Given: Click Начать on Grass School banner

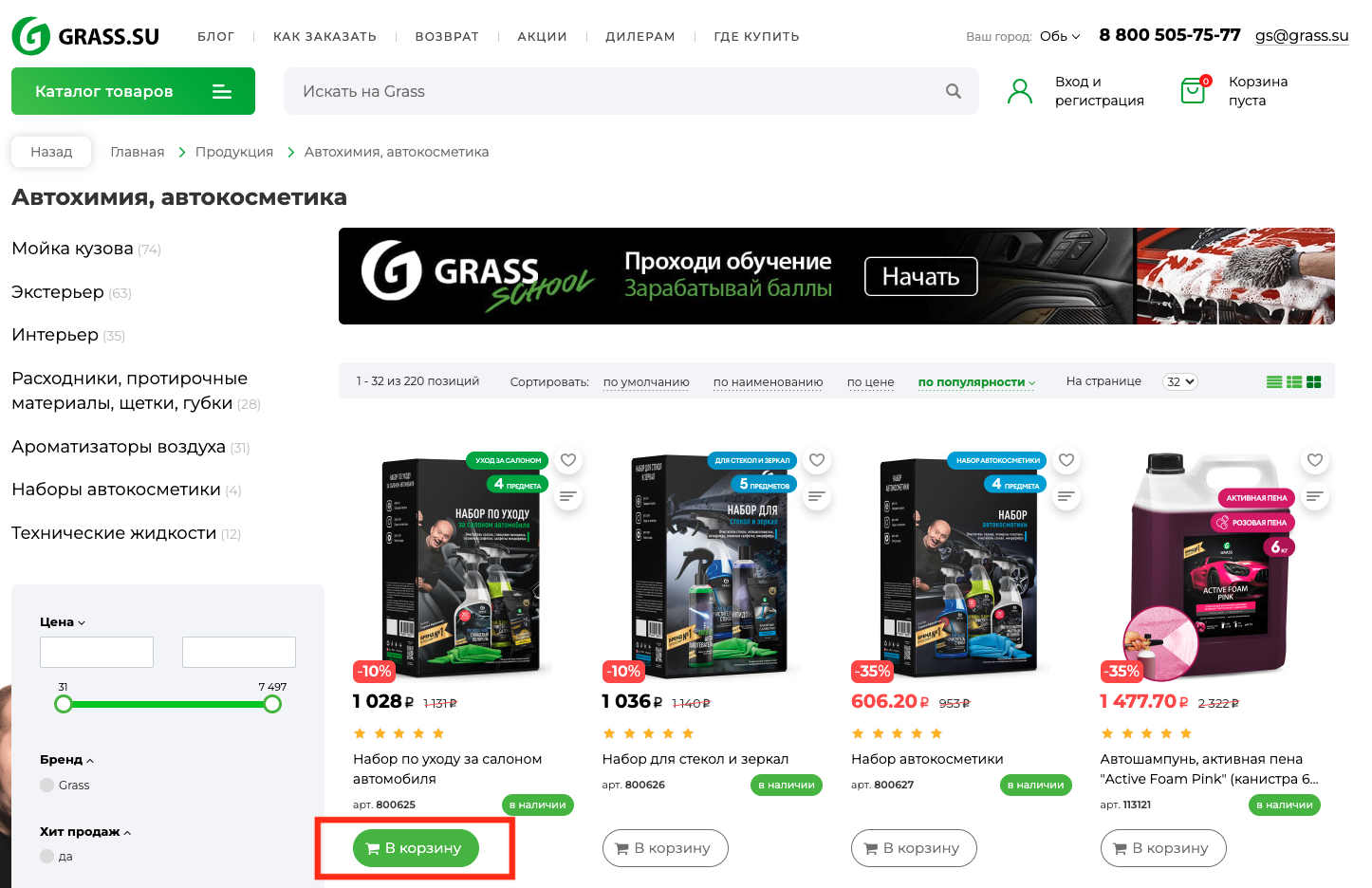Looking at the screenshot, I should pyautogui.click(x=921, y=276).
